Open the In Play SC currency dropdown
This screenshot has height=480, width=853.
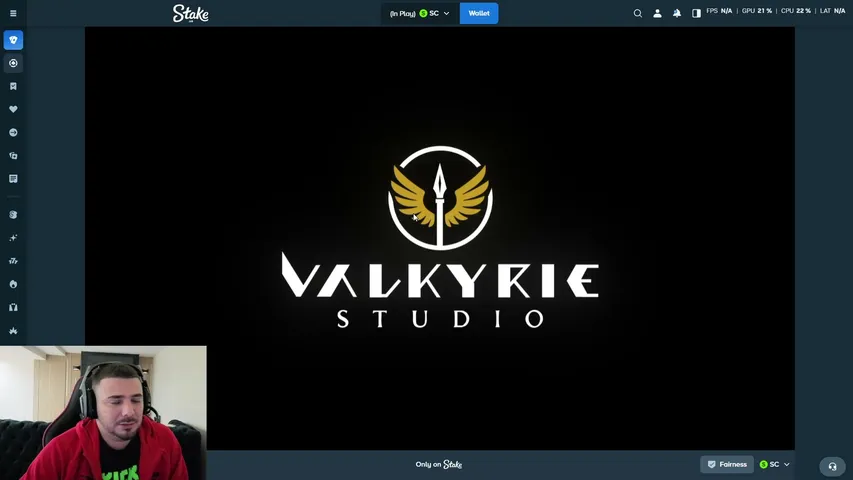coord(419,13)
